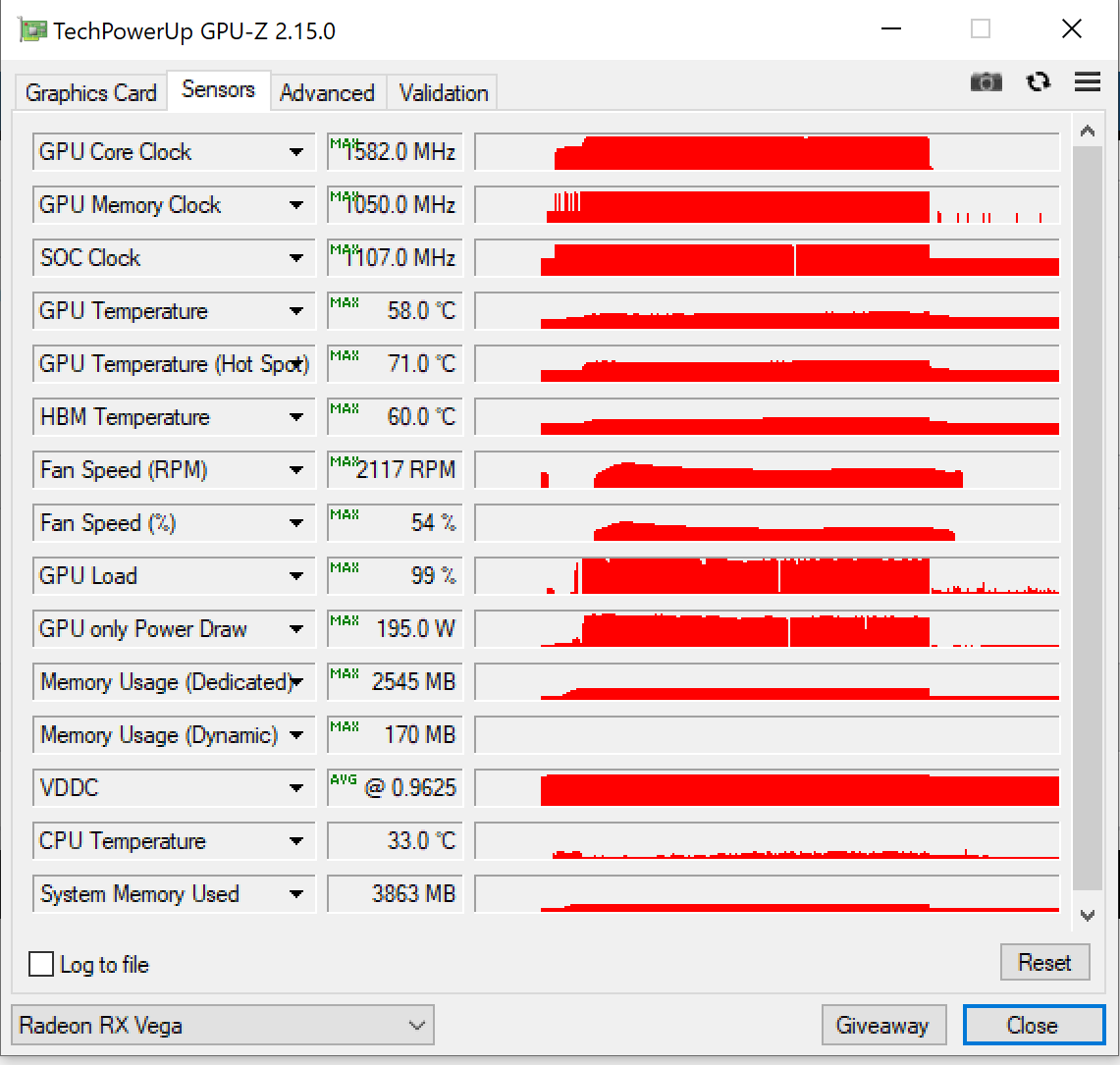Click the GPU Temperature (Hot Spot) label
Viewport: 1120px width, 1065px height.
(174, 364)
